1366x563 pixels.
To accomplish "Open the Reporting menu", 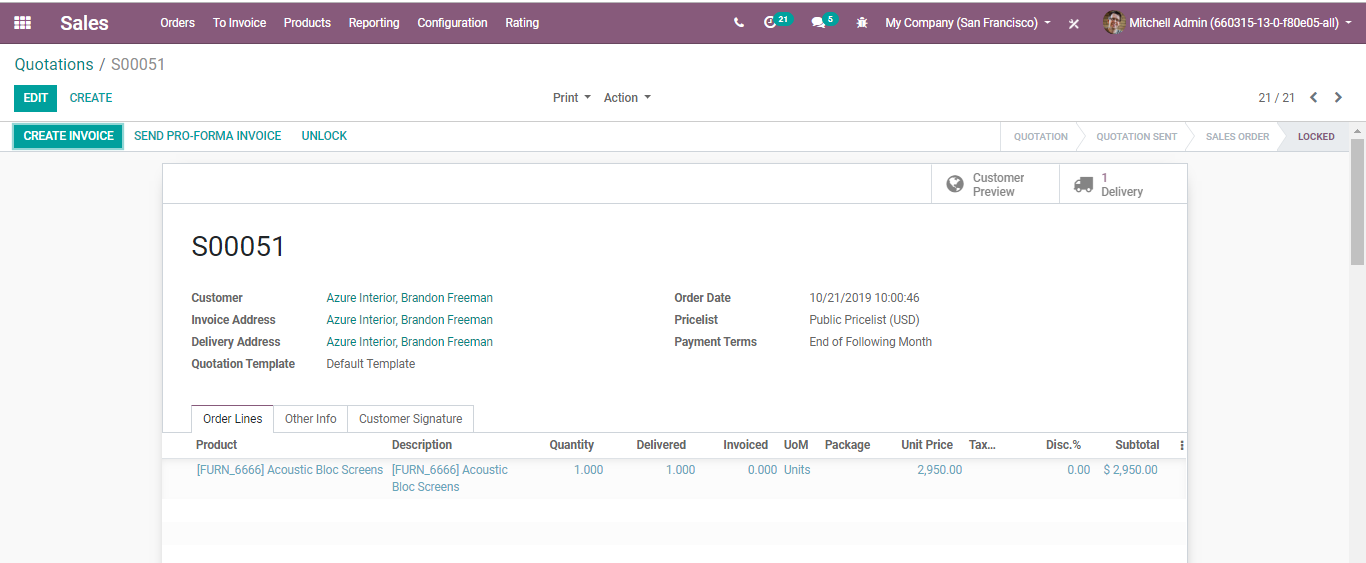I will (x=374, y=23).
